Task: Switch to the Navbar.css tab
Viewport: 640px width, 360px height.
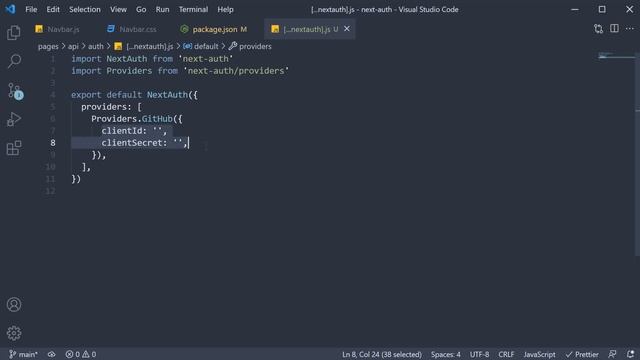Action: (133, 29)
